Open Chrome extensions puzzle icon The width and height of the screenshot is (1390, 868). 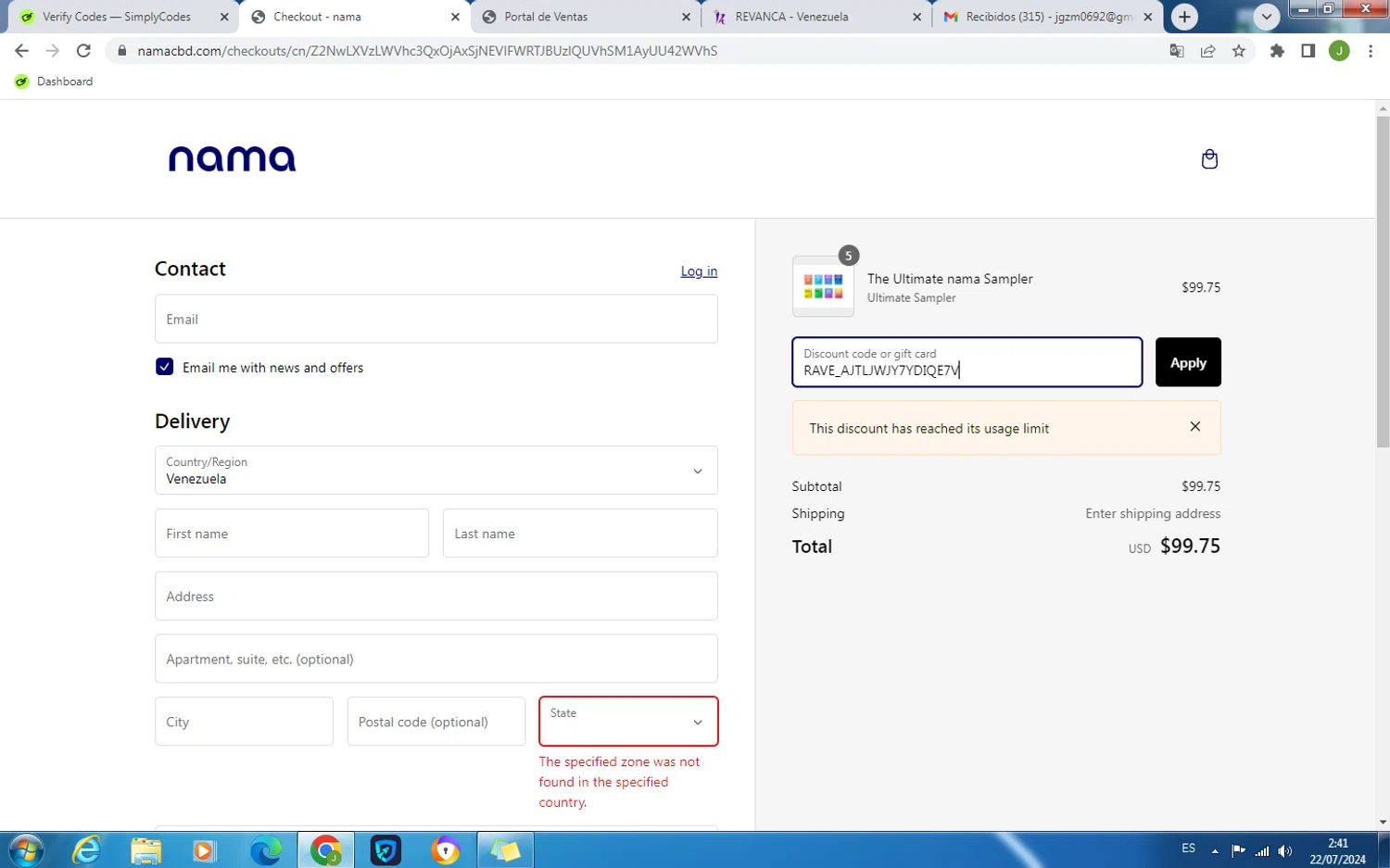click(1277, 51)
